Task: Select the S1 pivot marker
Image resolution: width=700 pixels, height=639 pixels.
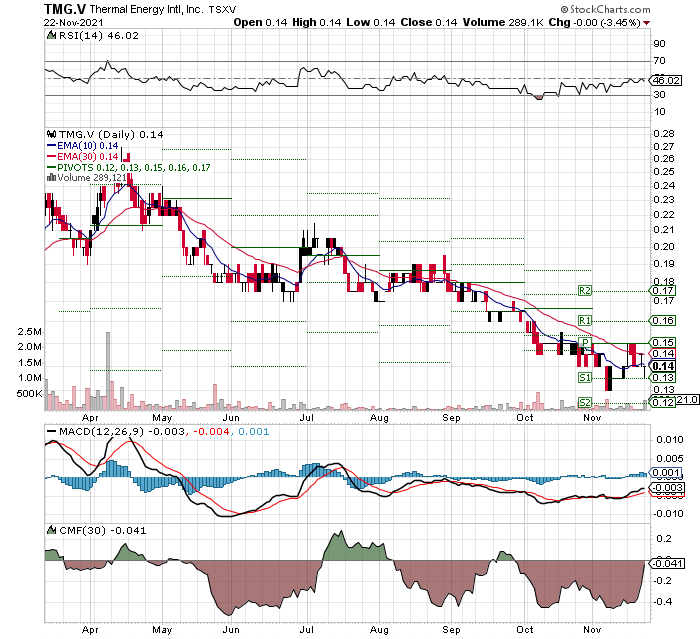Action: click(585, 377)
